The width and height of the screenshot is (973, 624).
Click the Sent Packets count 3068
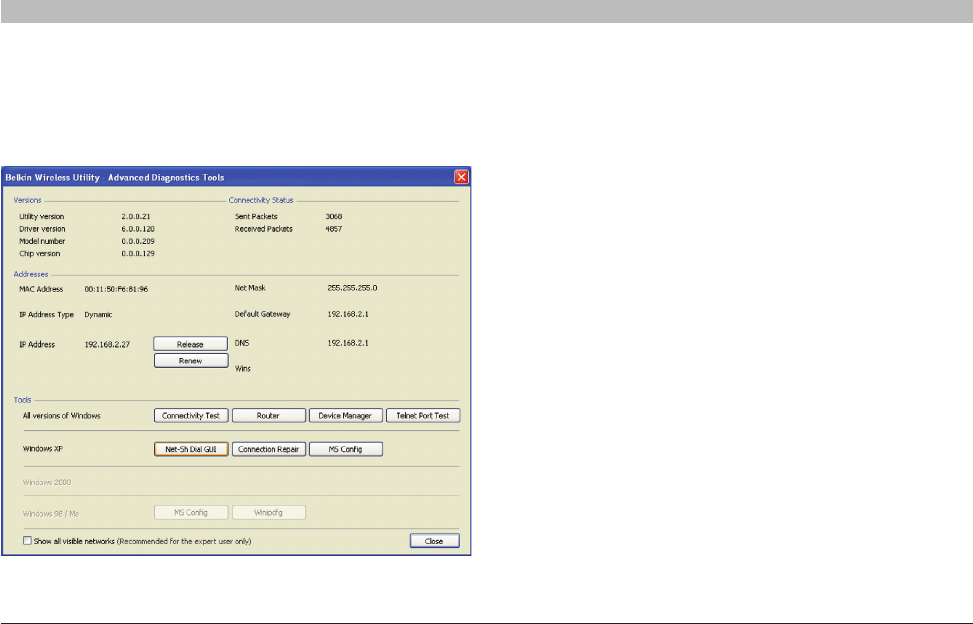point(336,216)
